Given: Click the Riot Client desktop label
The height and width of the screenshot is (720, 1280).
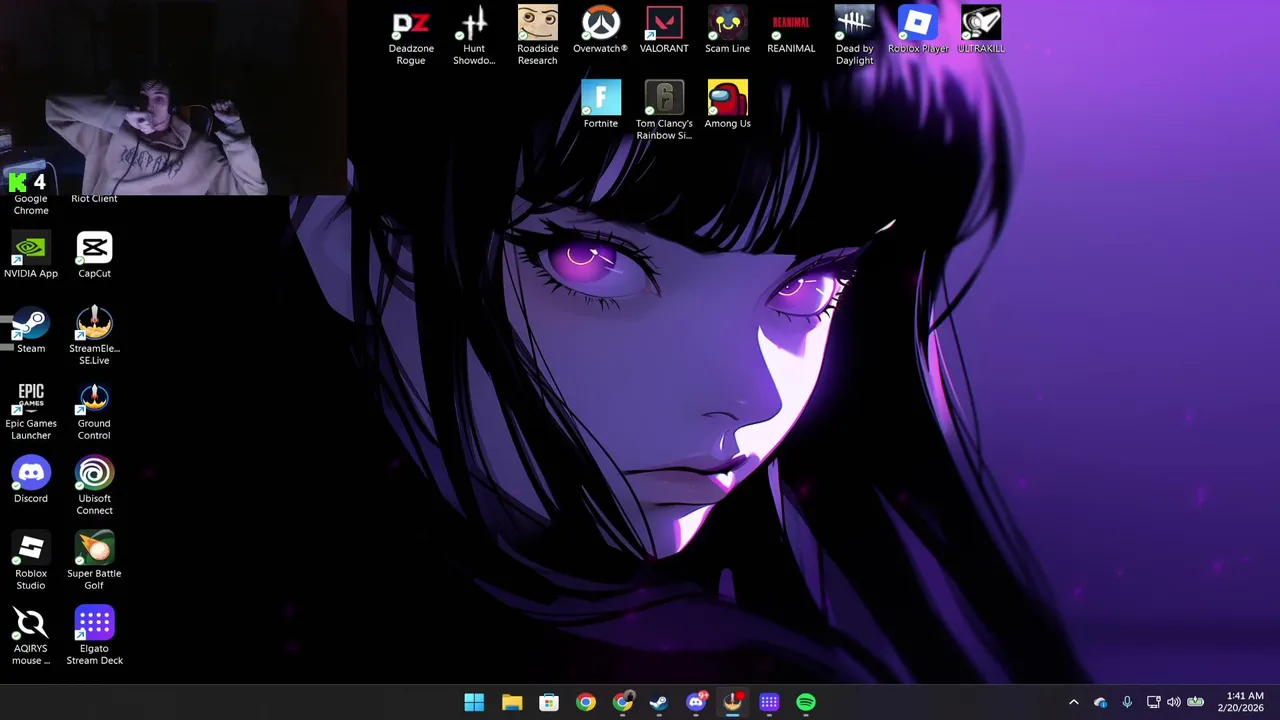Looking at the screenshot, I should (x=94, y=198).
